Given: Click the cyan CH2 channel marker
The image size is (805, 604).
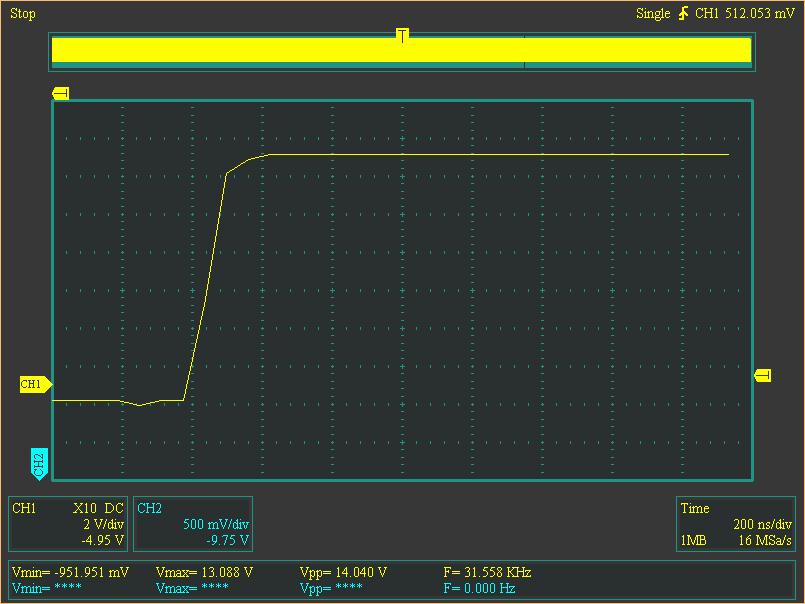Looking at the screenshot, I should [x=38, y=463].
